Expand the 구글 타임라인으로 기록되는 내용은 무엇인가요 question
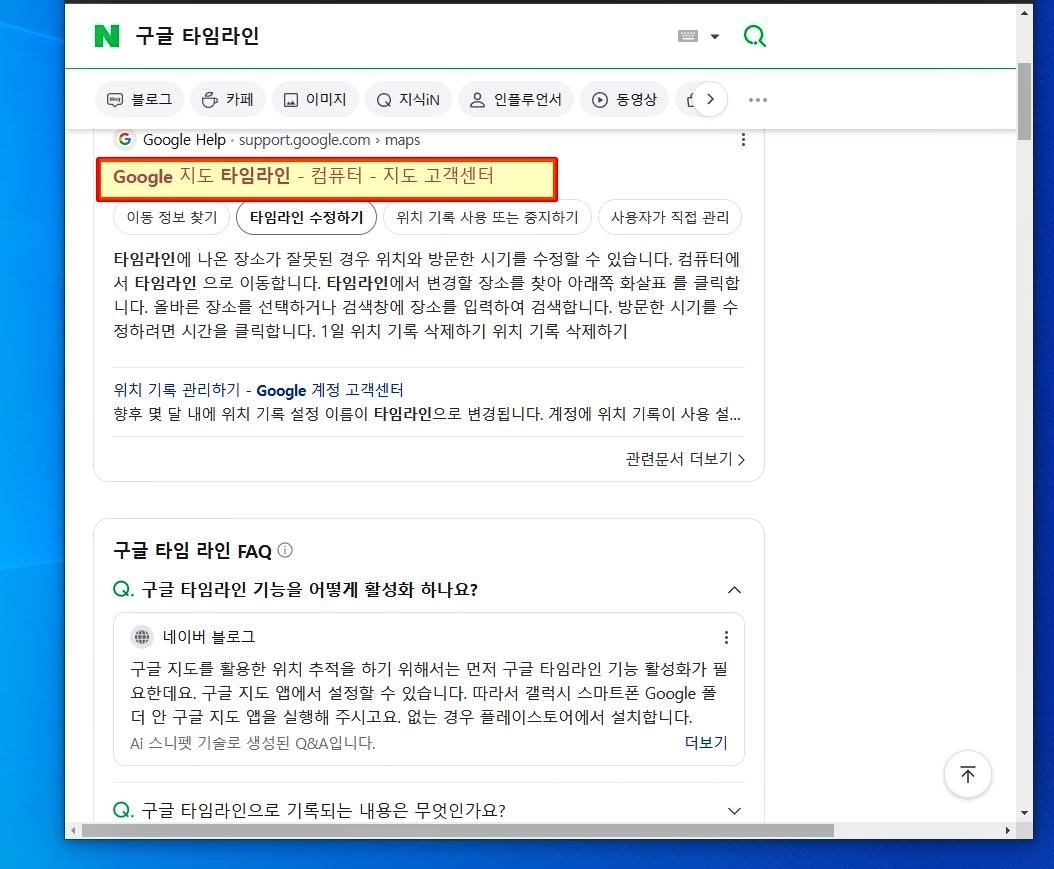Screen dimensions: 1054x869 pyautogui.click(x=734, y=811)
